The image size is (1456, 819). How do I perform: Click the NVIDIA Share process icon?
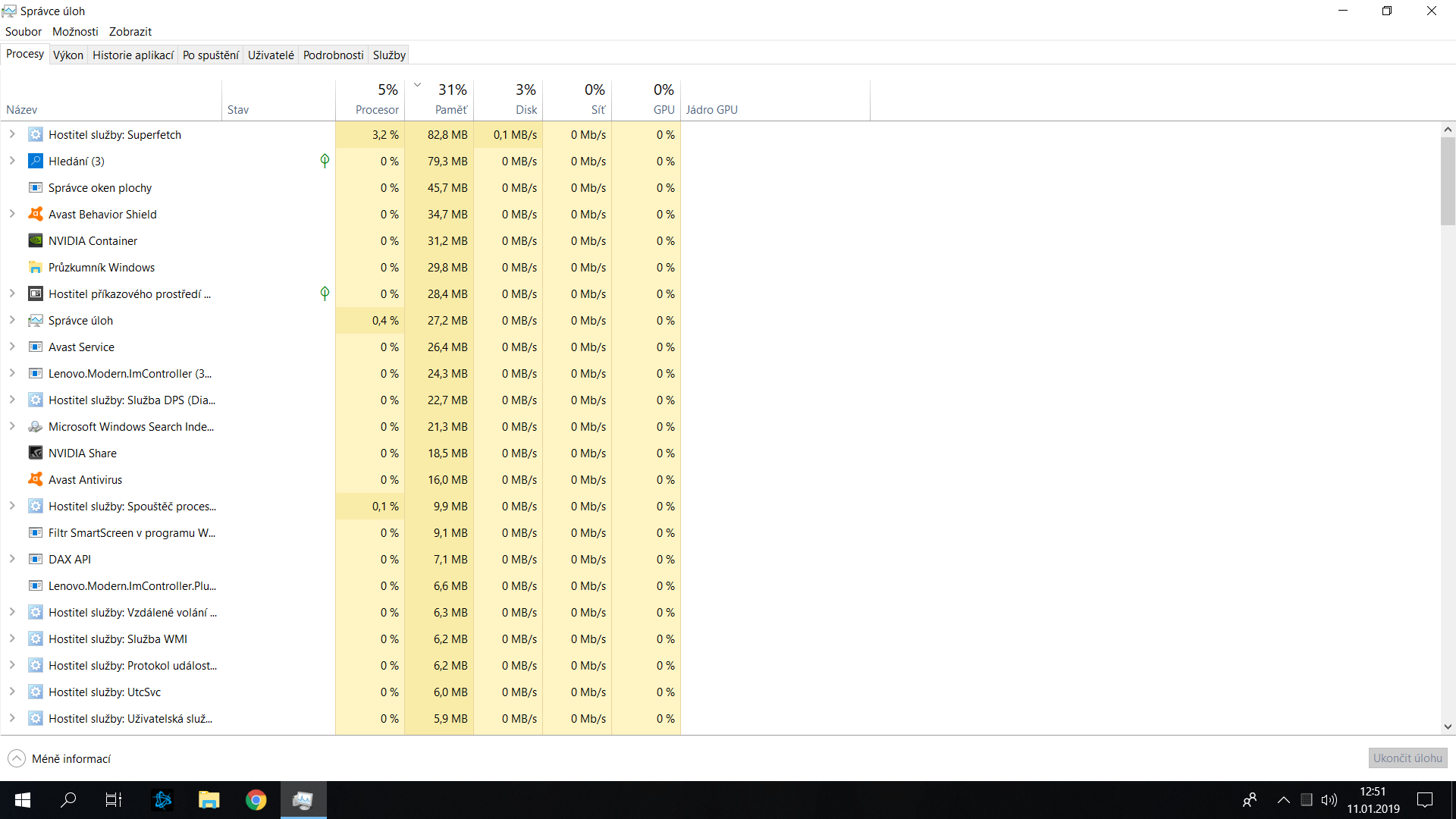tap(35, 453)
